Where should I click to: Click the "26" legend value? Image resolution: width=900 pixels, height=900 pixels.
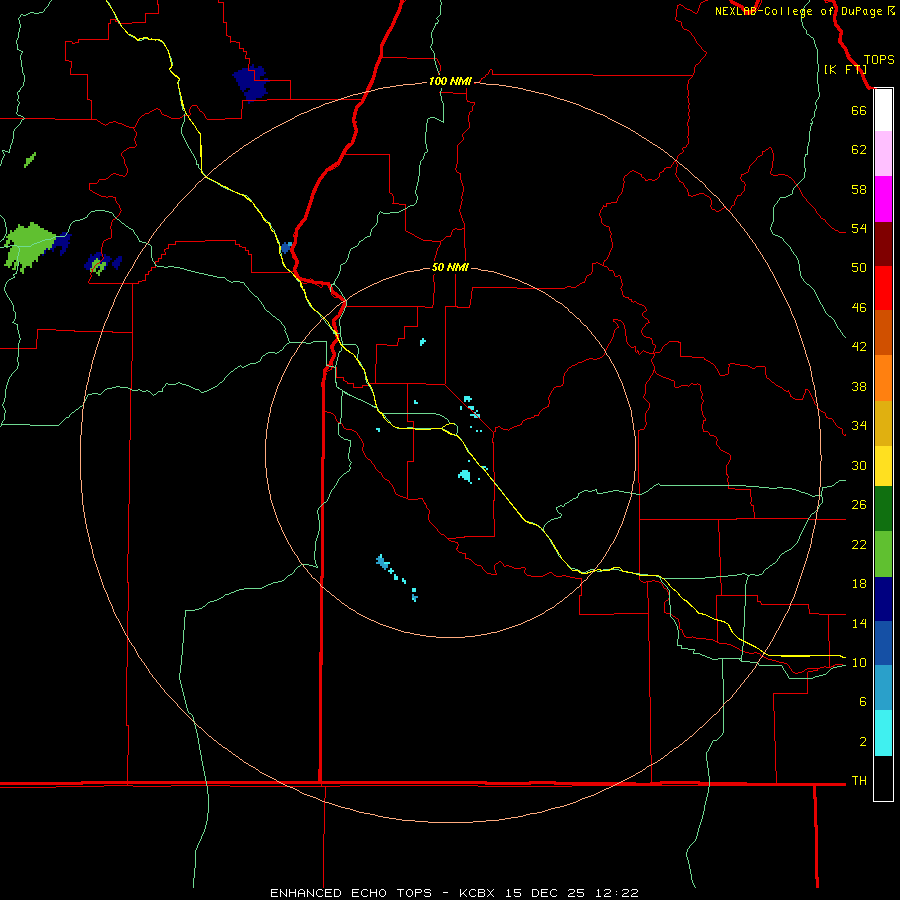tap(859, 505)
